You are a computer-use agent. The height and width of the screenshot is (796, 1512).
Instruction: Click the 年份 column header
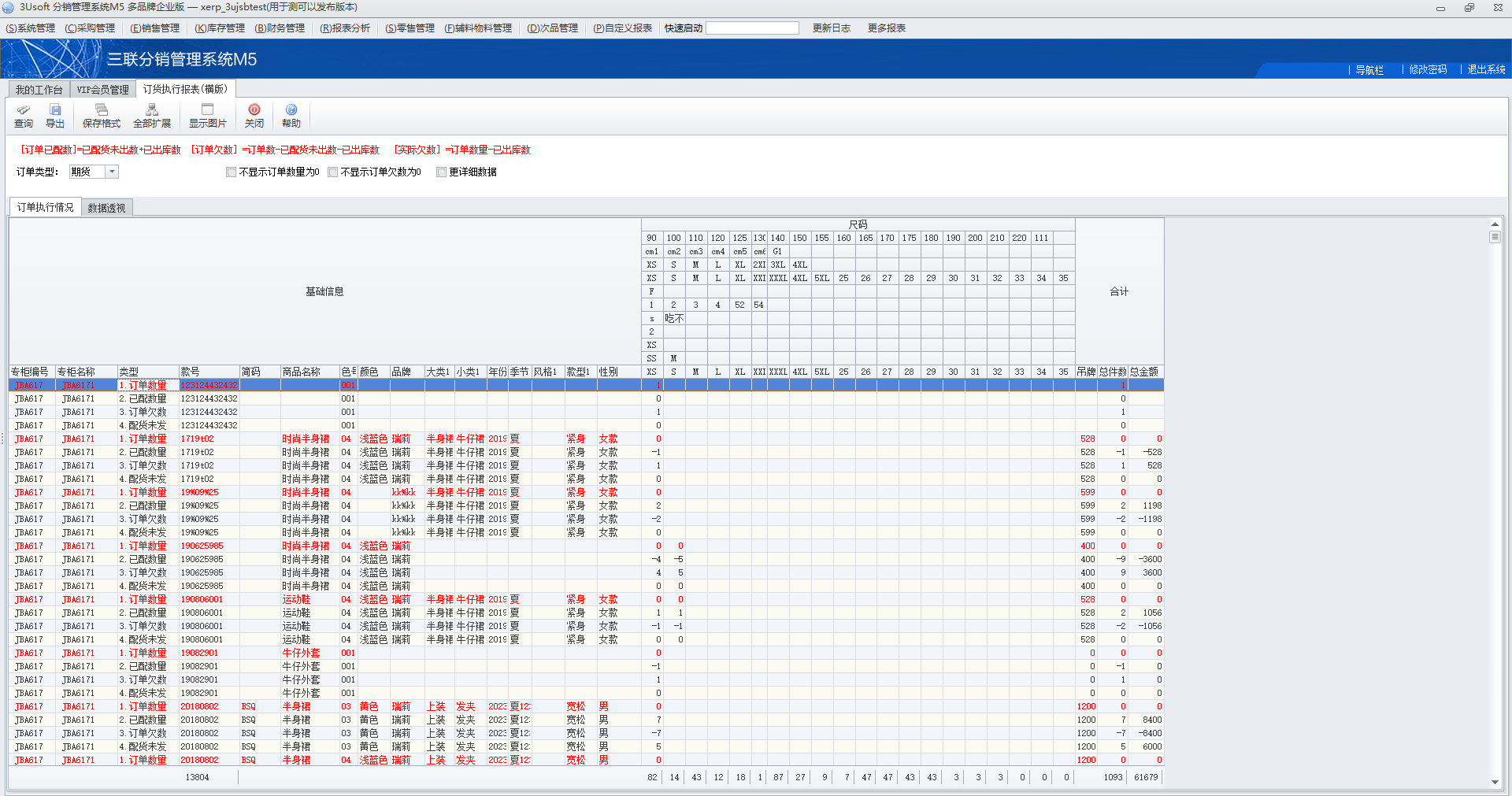pos(498,372)
